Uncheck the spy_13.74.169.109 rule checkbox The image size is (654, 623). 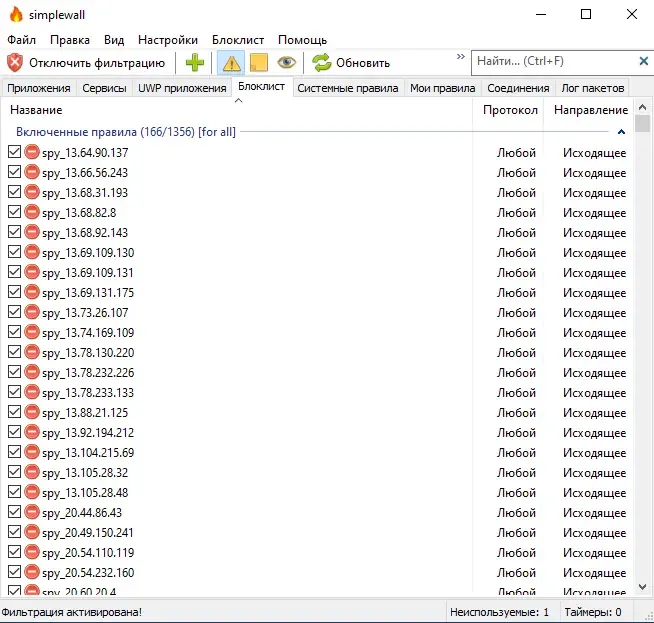point(14,332)
